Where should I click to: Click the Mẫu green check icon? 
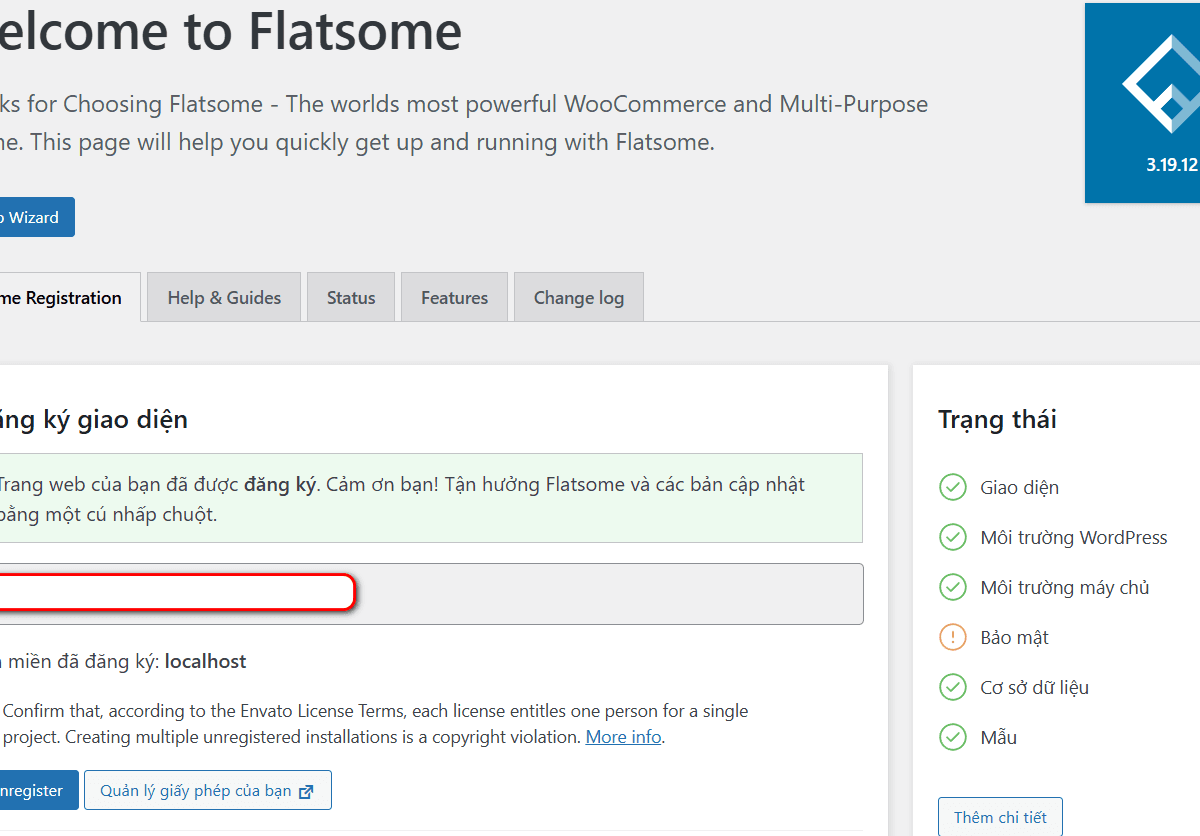pos(953,737)
